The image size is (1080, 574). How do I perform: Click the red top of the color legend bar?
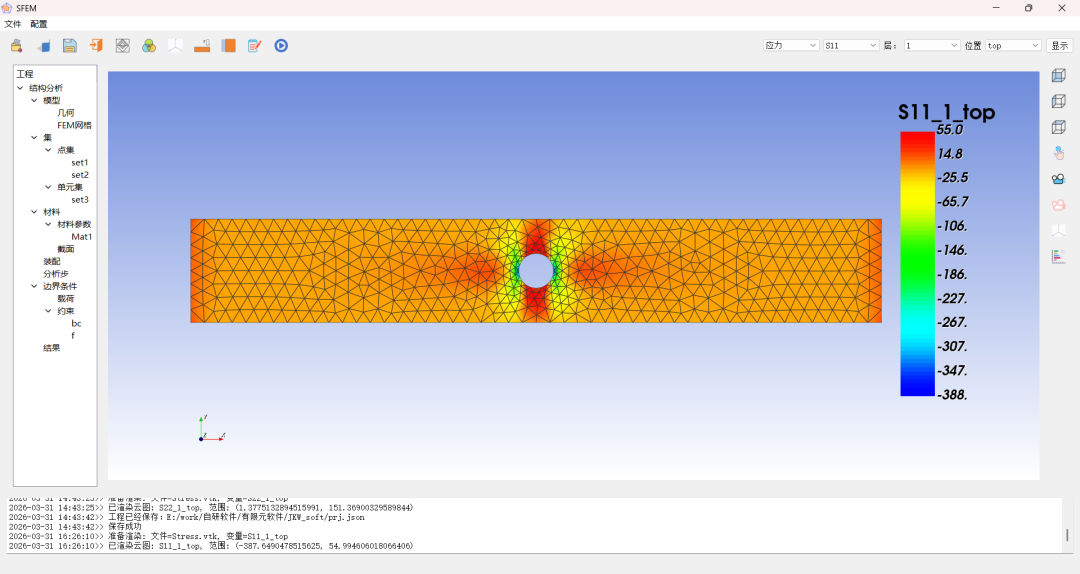917,138
